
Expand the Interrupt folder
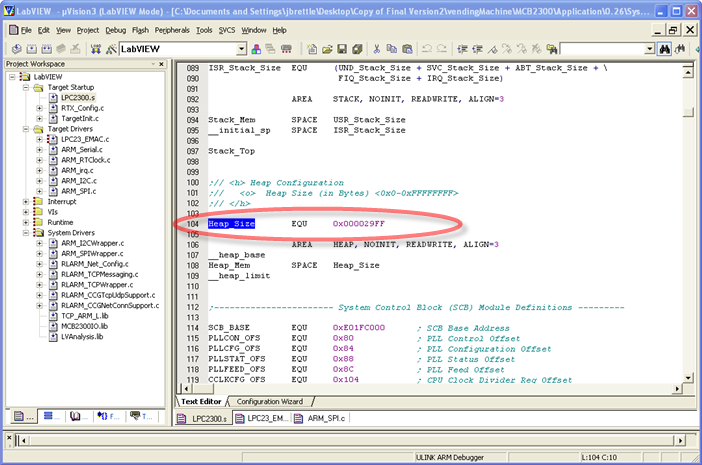coord(25,201)
